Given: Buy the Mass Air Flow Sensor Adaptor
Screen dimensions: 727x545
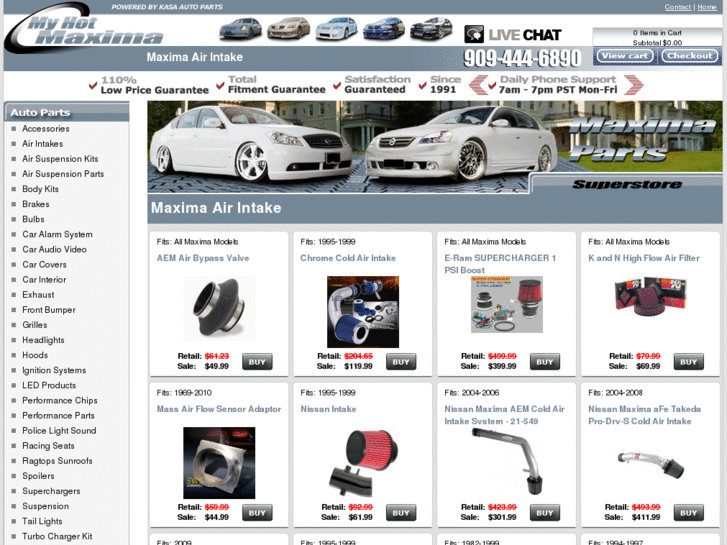Looking at the screenshot, I should (x=257, y=513).
